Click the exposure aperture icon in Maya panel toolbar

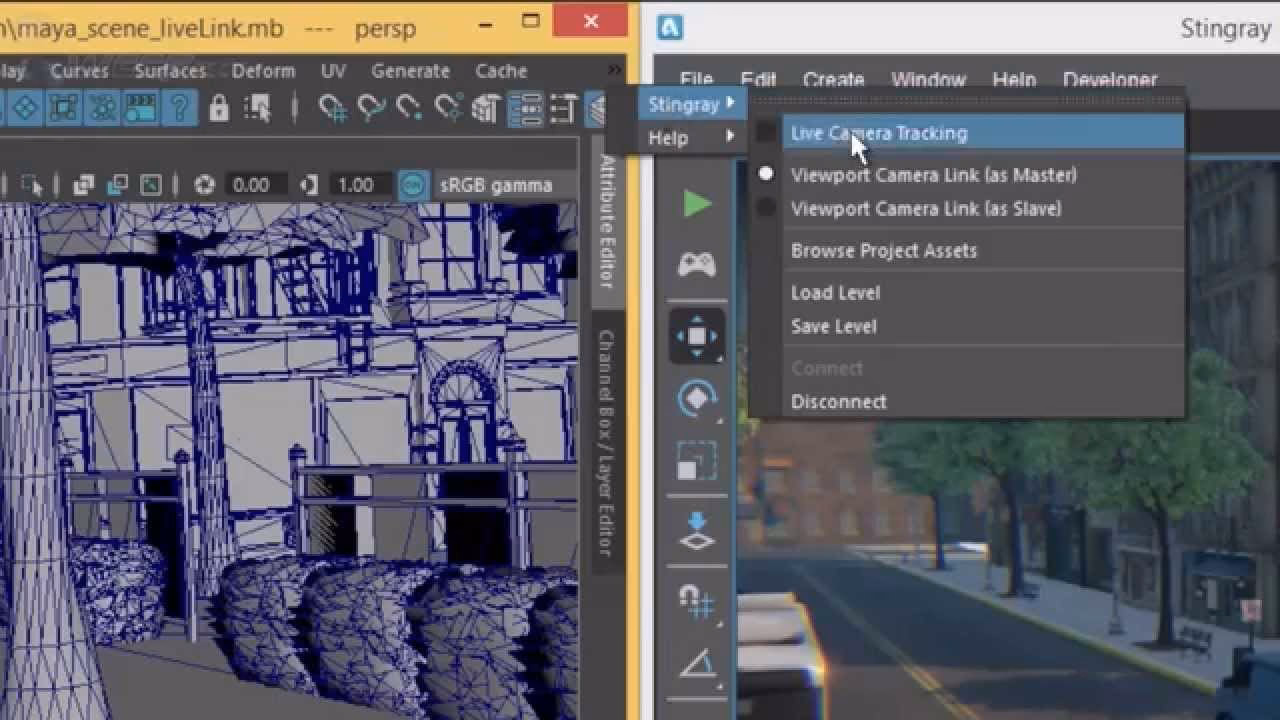205,185
